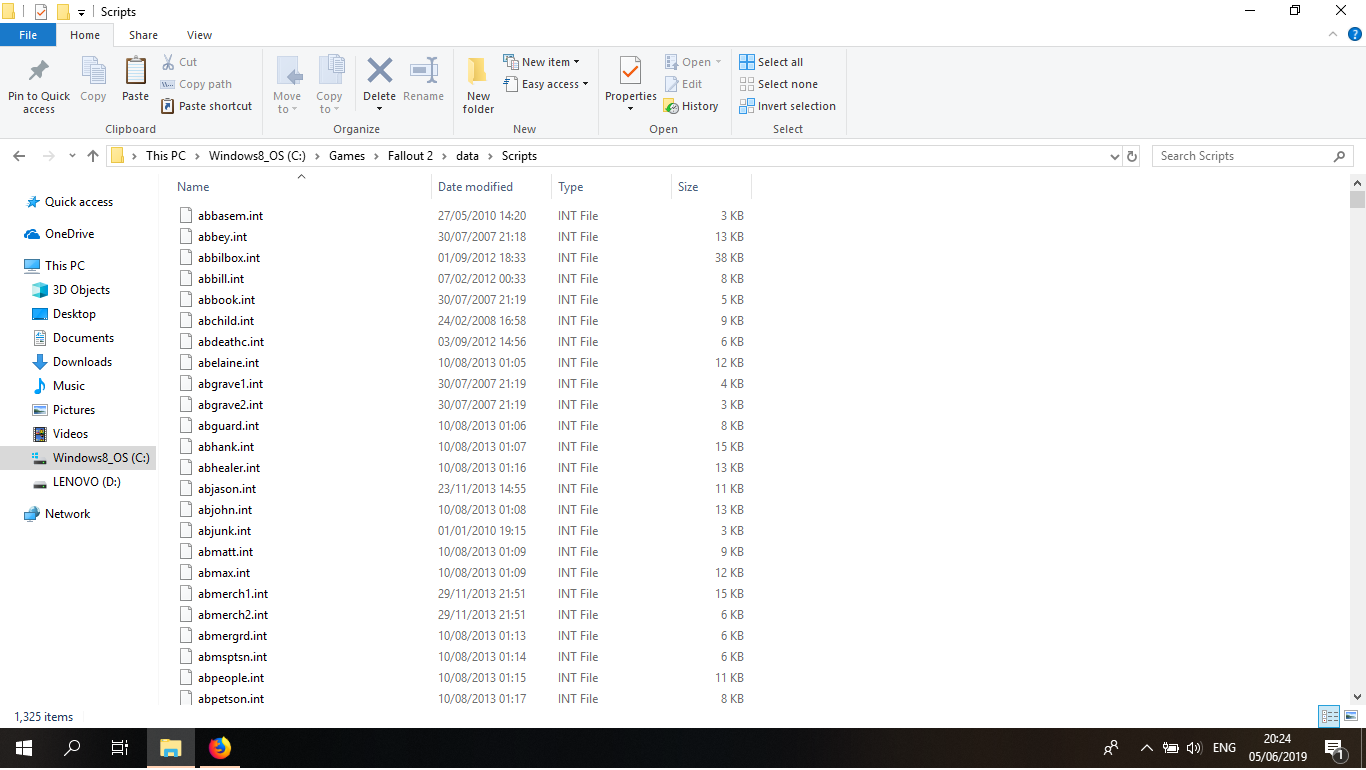Open OneDrive in navigation pane
Viewport: 1366px width, 770px height.
click(x=69, y=234)
